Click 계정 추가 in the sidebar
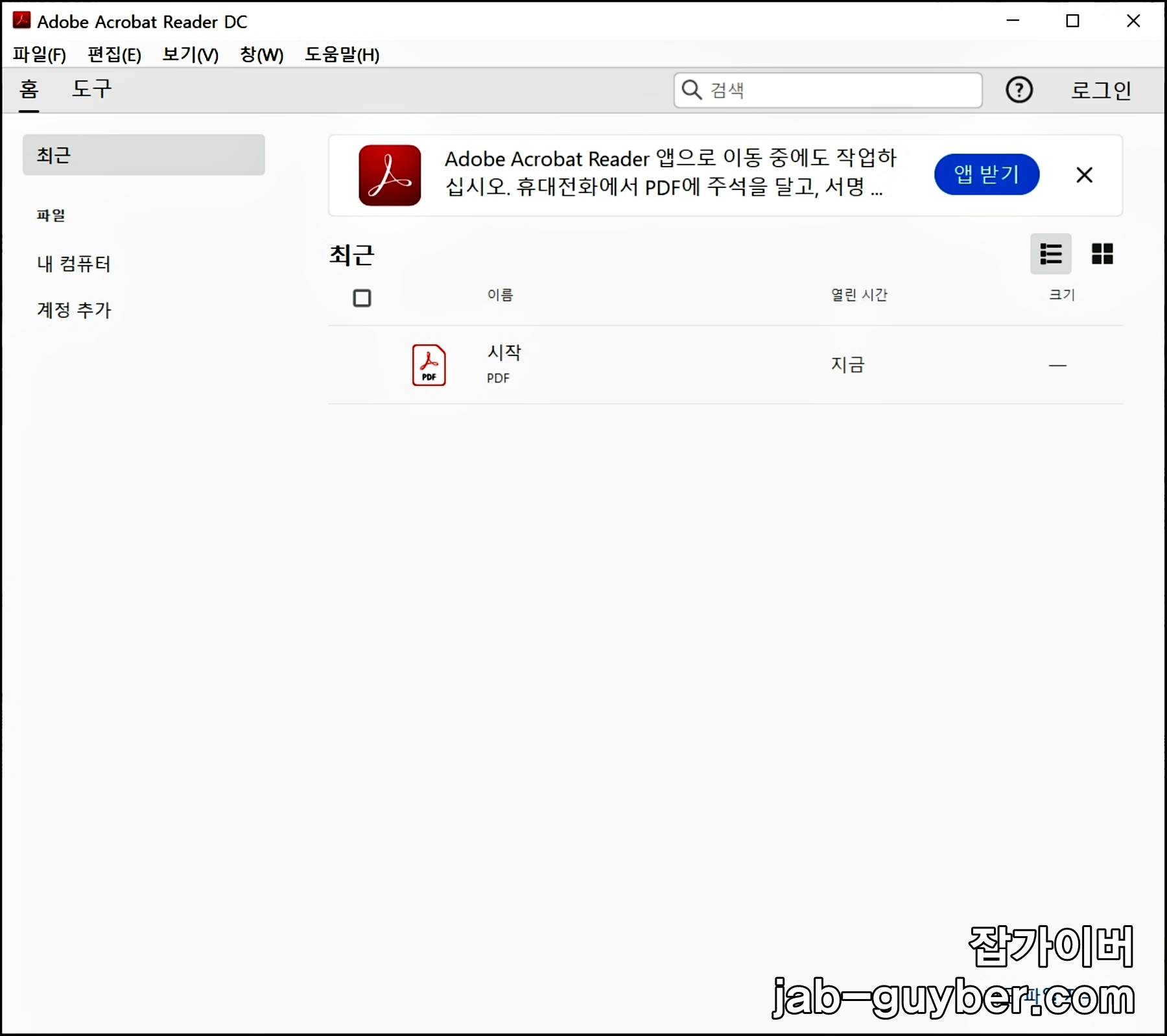This screenshot has width=1167, height=1036. click(x=74, y=310)
